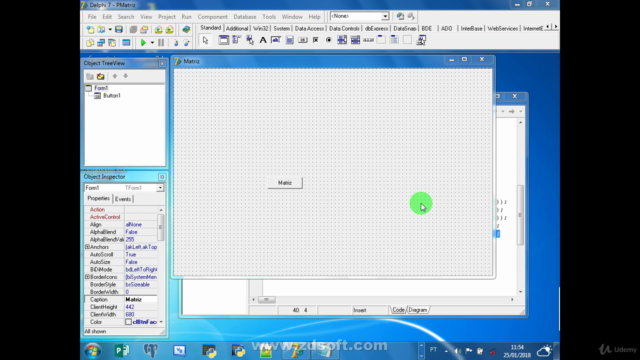Open the Microsoft Project taskbar icon
640x360 pixels.
(122, 351)
